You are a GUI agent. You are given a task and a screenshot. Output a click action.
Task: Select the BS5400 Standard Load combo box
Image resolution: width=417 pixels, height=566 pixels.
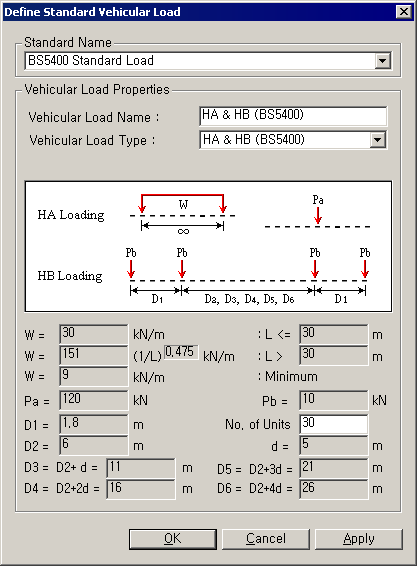[208, 61]
